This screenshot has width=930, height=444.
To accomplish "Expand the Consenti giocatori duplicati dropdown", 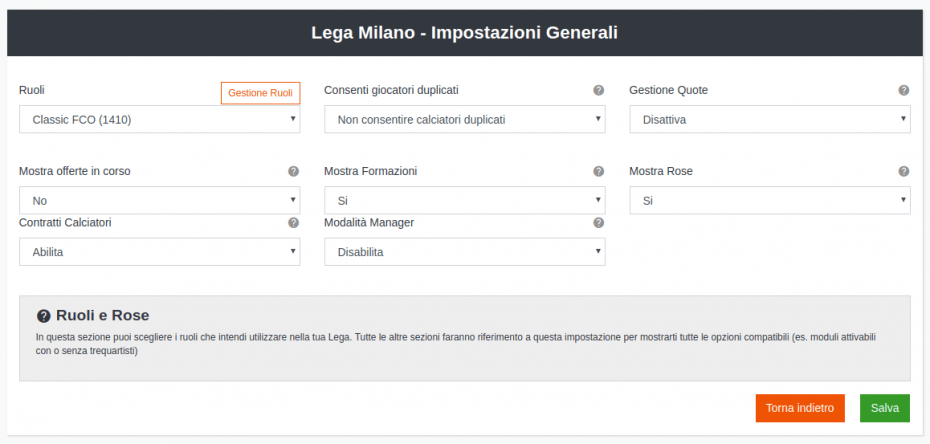I will tap(464, 119).
